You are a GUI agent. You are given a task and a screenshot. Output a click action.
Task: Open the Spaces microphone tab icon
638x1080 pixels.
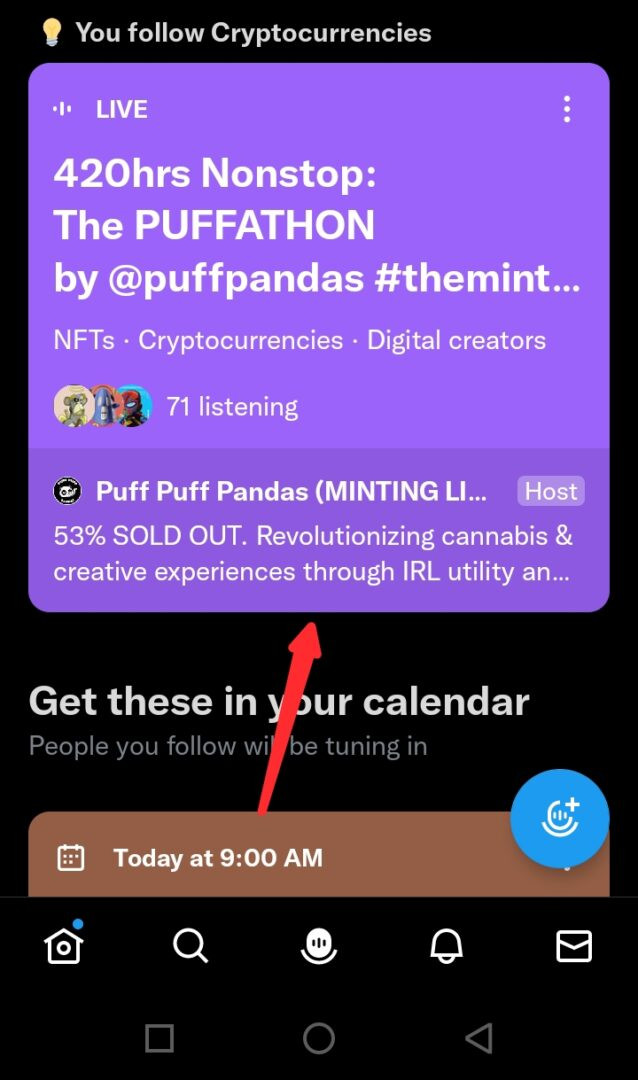[318, 946]
